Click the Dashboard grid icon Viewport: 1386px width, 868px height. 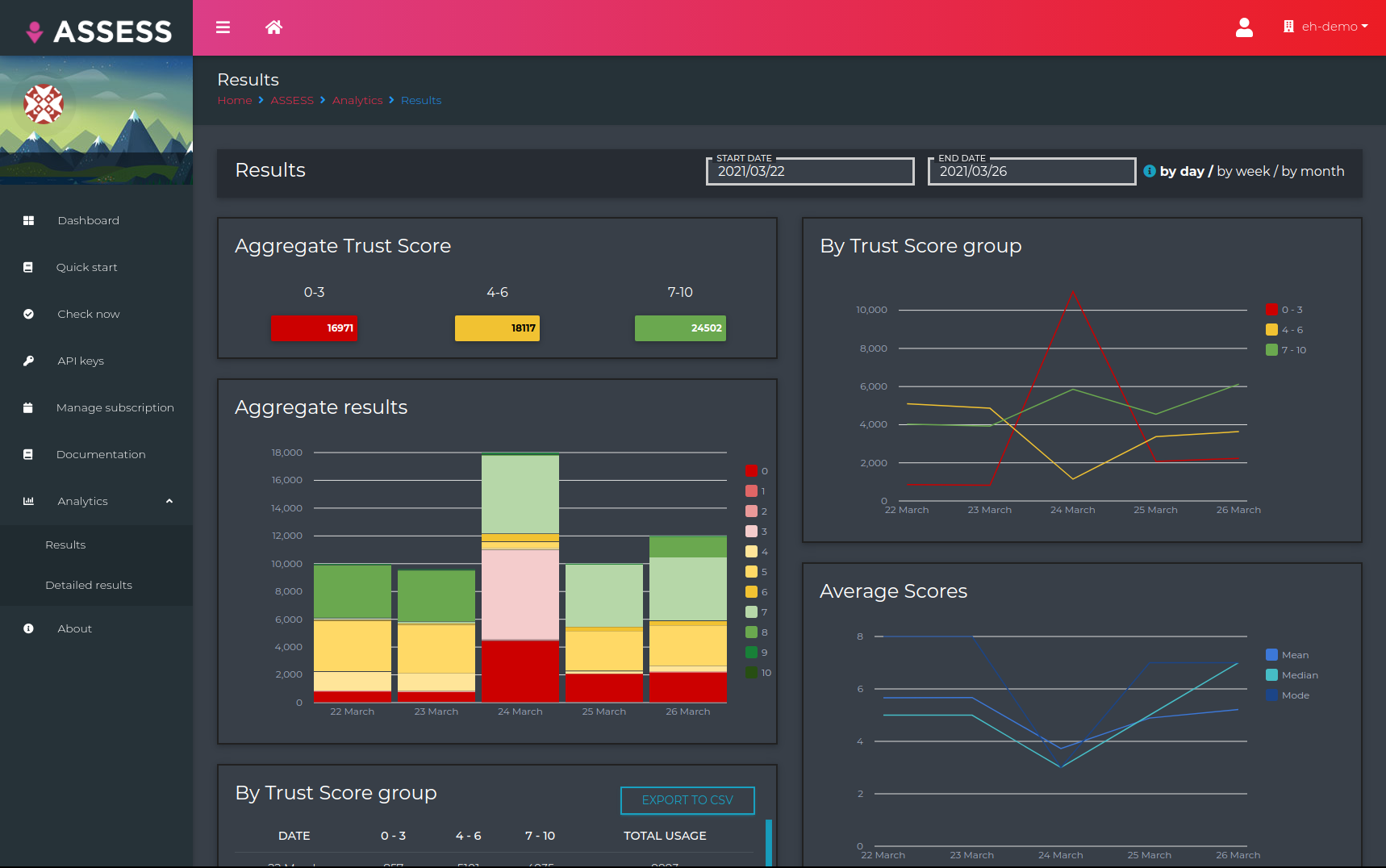click(28, 220)
